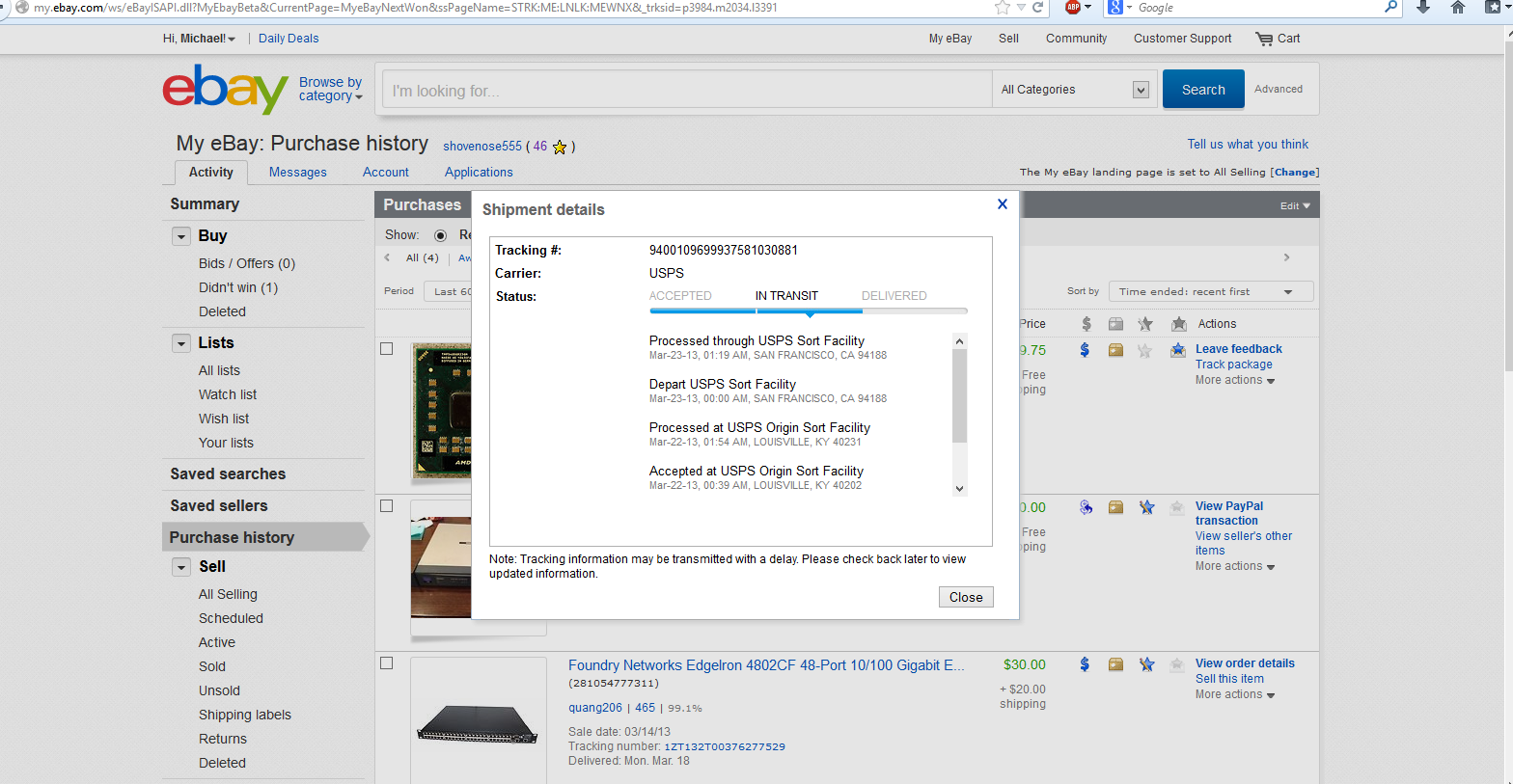Open the AMD processor thumbnail image
The width and height of the screenshot is (1513, 784).
[x=442, y=411]
